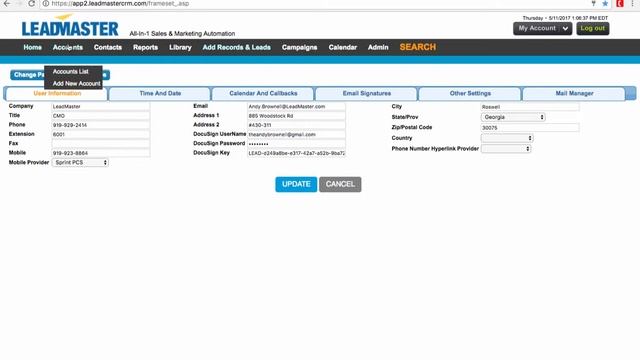Screen dimensions: 640x360
Task: Click the LeadMaster logo
Action: 70,26
